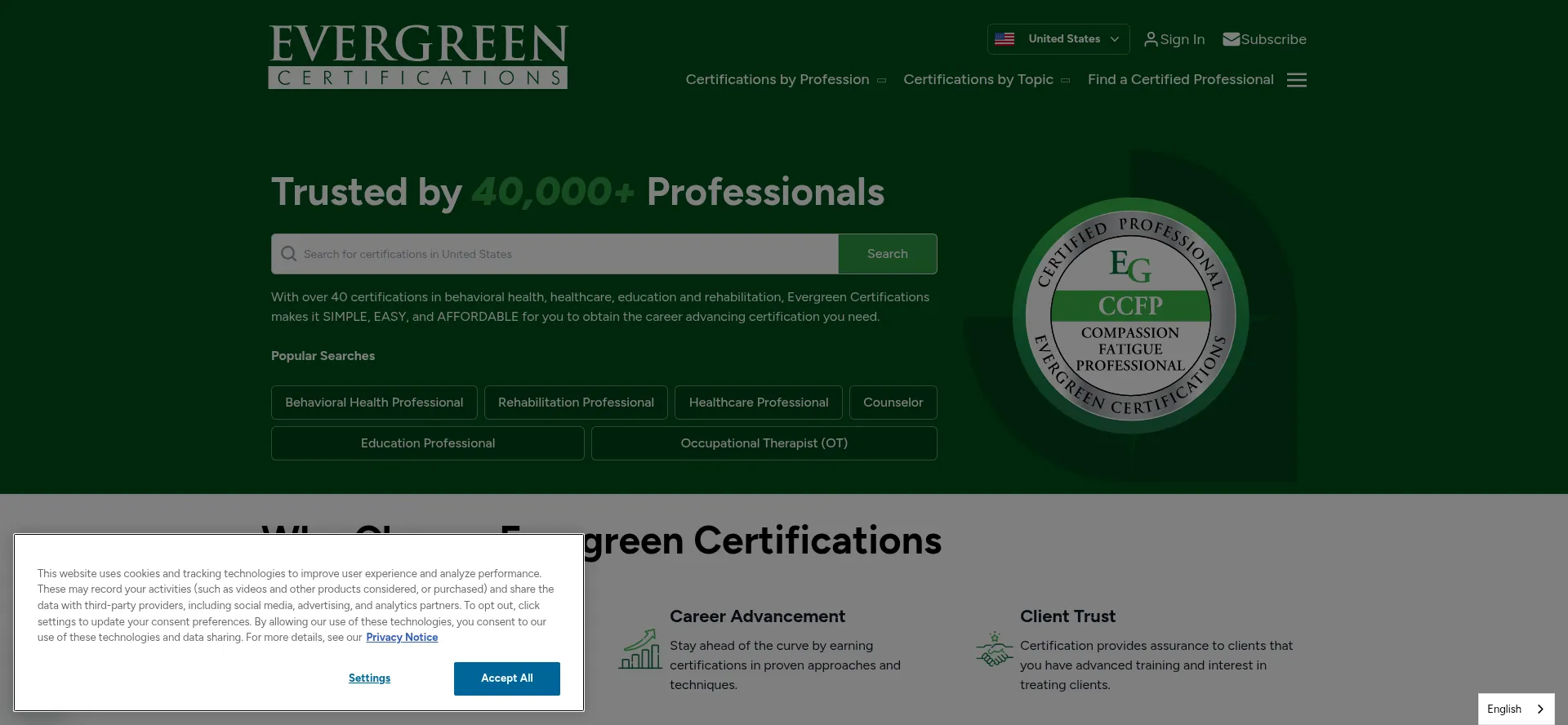Click the 40,000+ highlighted text
1568x725 pixels.
coord(553,192)
